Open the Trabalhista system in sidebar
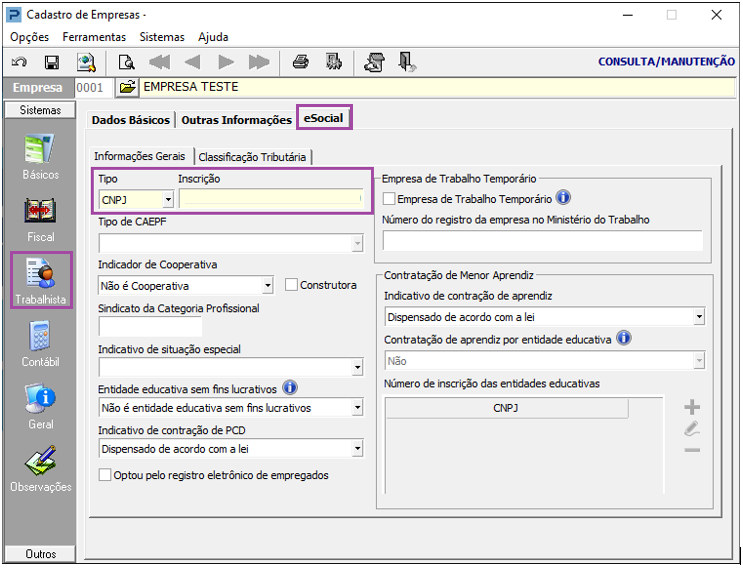The height and width of the screenshot is (568, 743). tap(41, 280)
